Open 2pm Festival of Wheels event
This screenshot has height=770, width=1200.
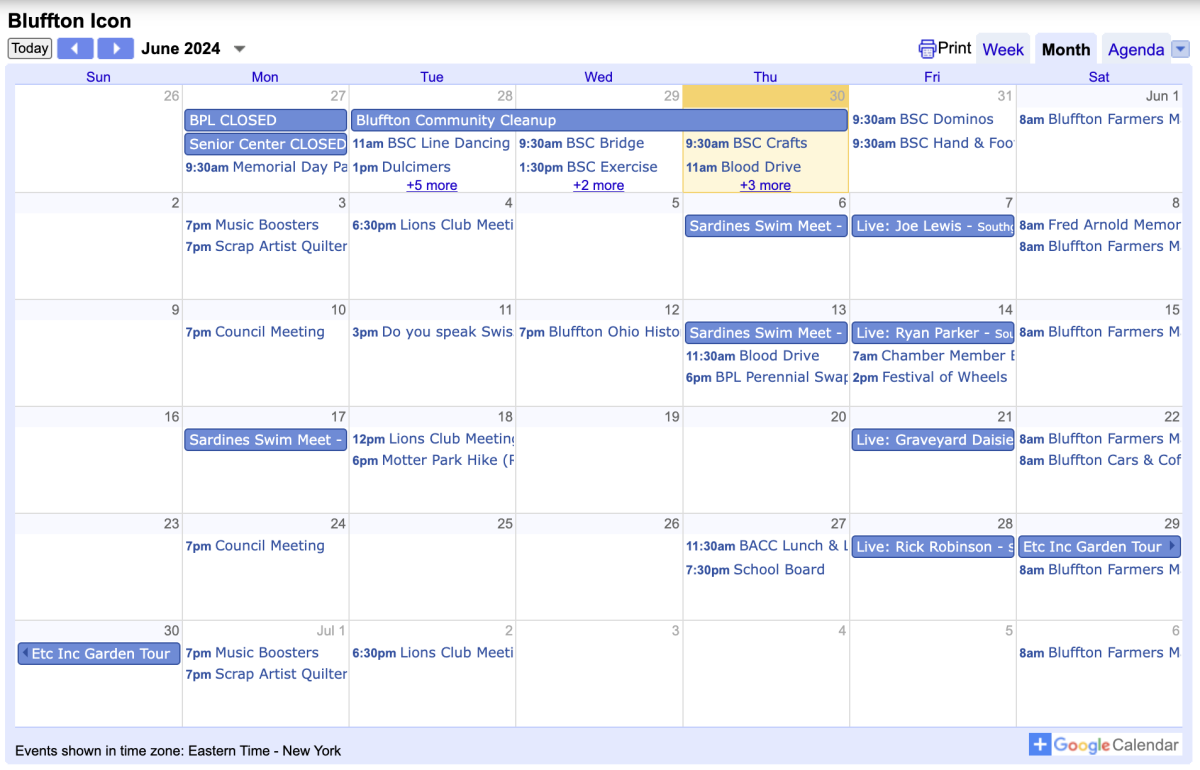point(930,377)
